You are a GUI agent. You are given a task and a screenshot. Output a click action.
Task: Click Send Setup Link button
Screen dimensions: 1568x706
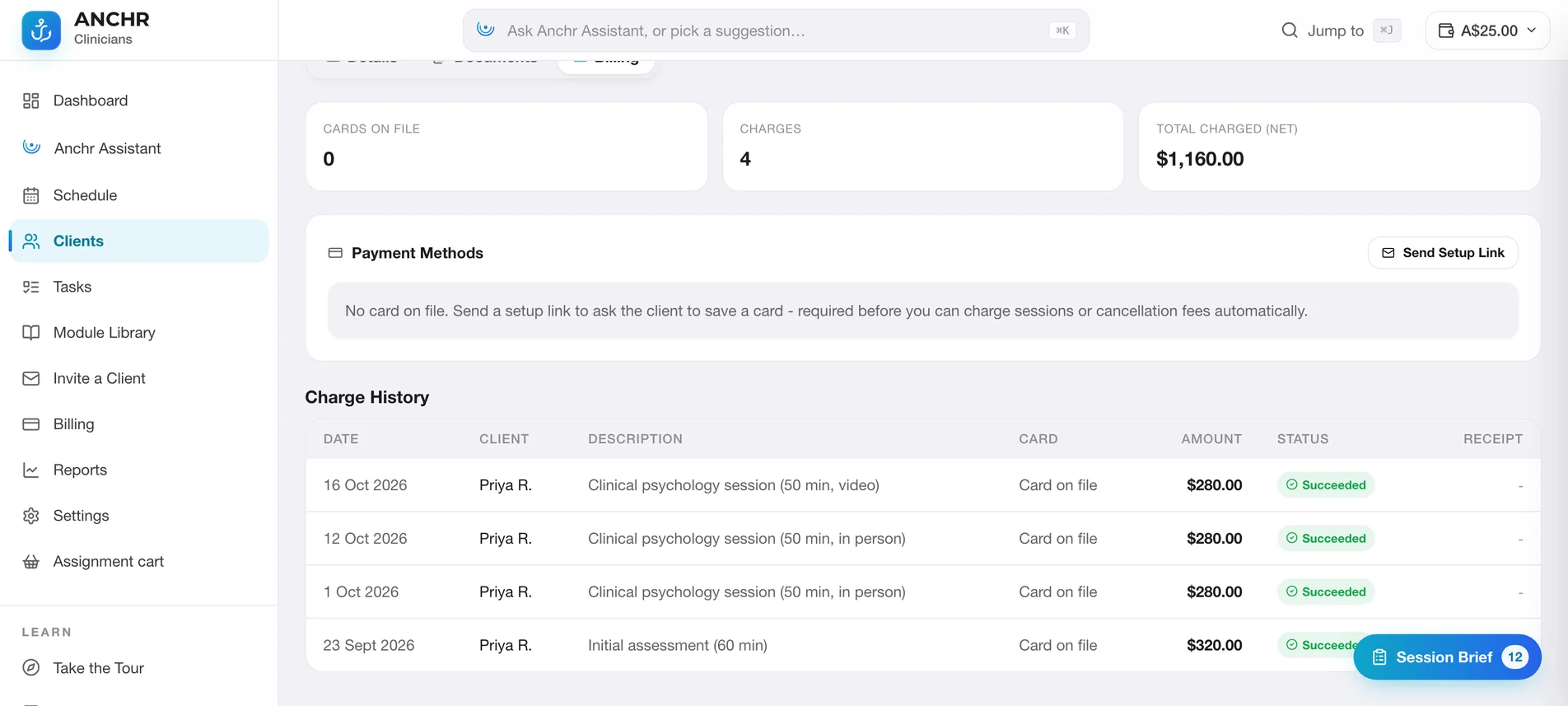click(x=1443, y=253)
